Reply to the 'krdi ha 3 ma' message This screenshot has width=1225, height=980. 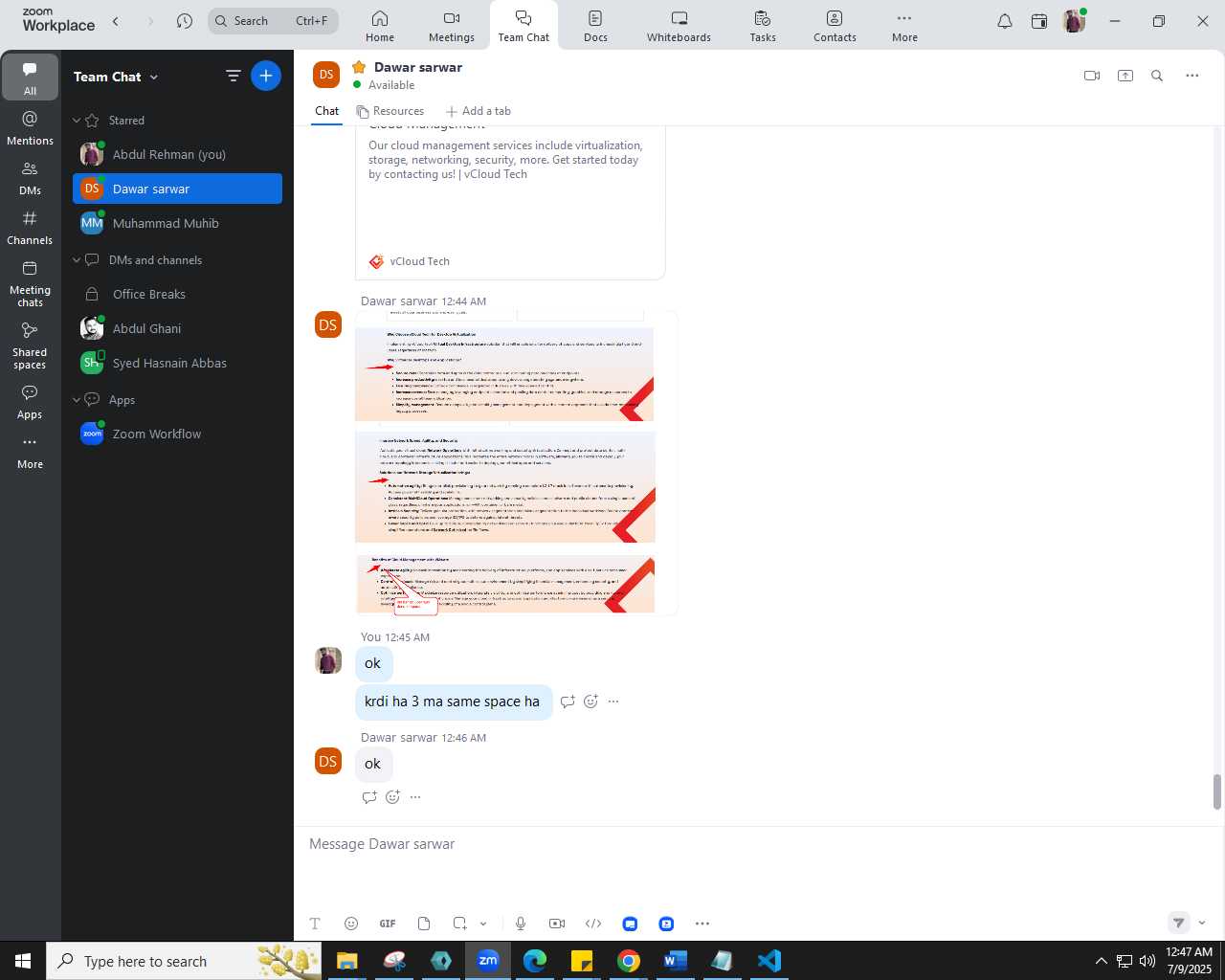pos(568,702)
